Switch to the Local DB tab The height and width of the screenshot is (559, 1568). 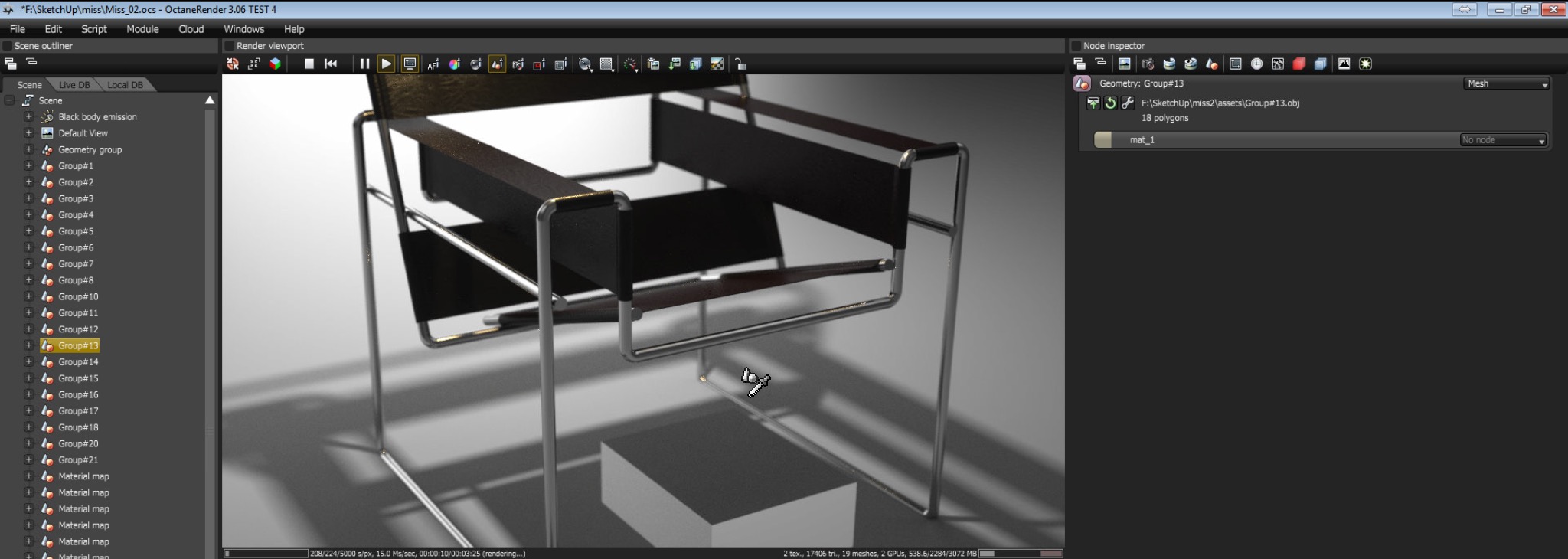click(x=125, y=85)
